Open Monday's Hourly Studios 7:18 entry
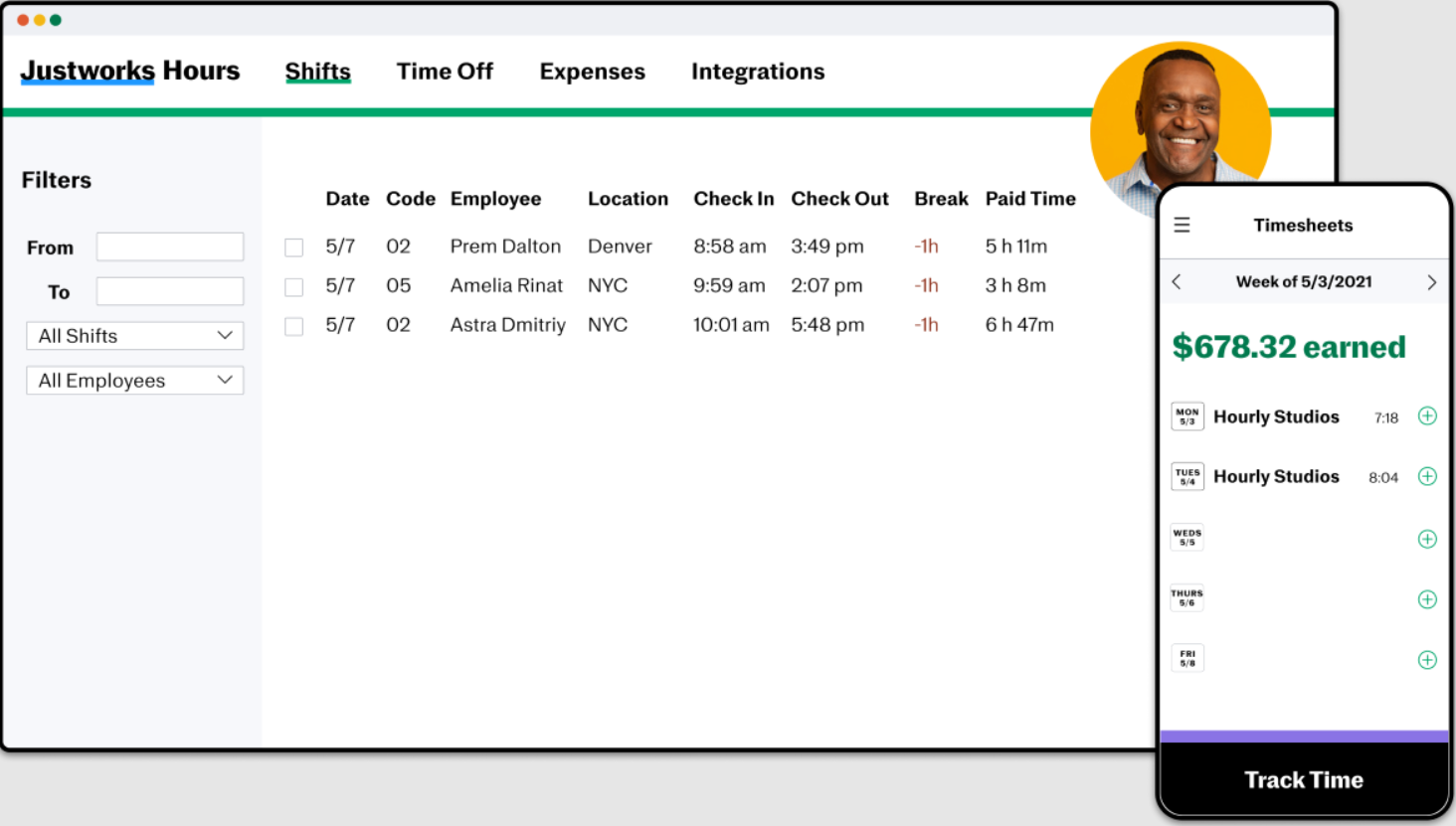Viewport: 1456px width, 826px height. pyautogui.click(x=1304, y=416)
